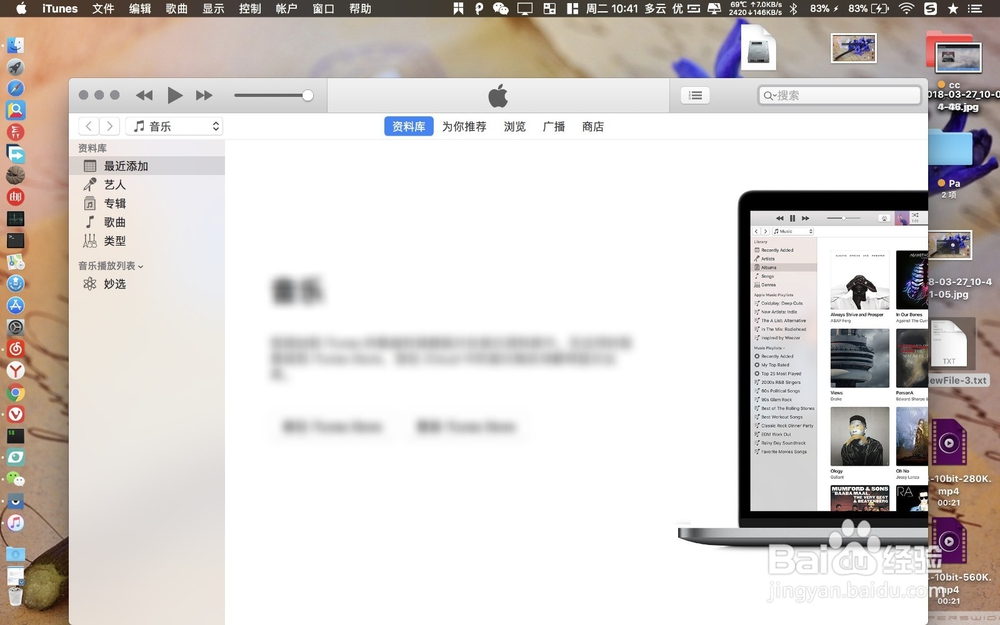Open App Store from the Dock
1000x625 pixels.
click(15, 305)
